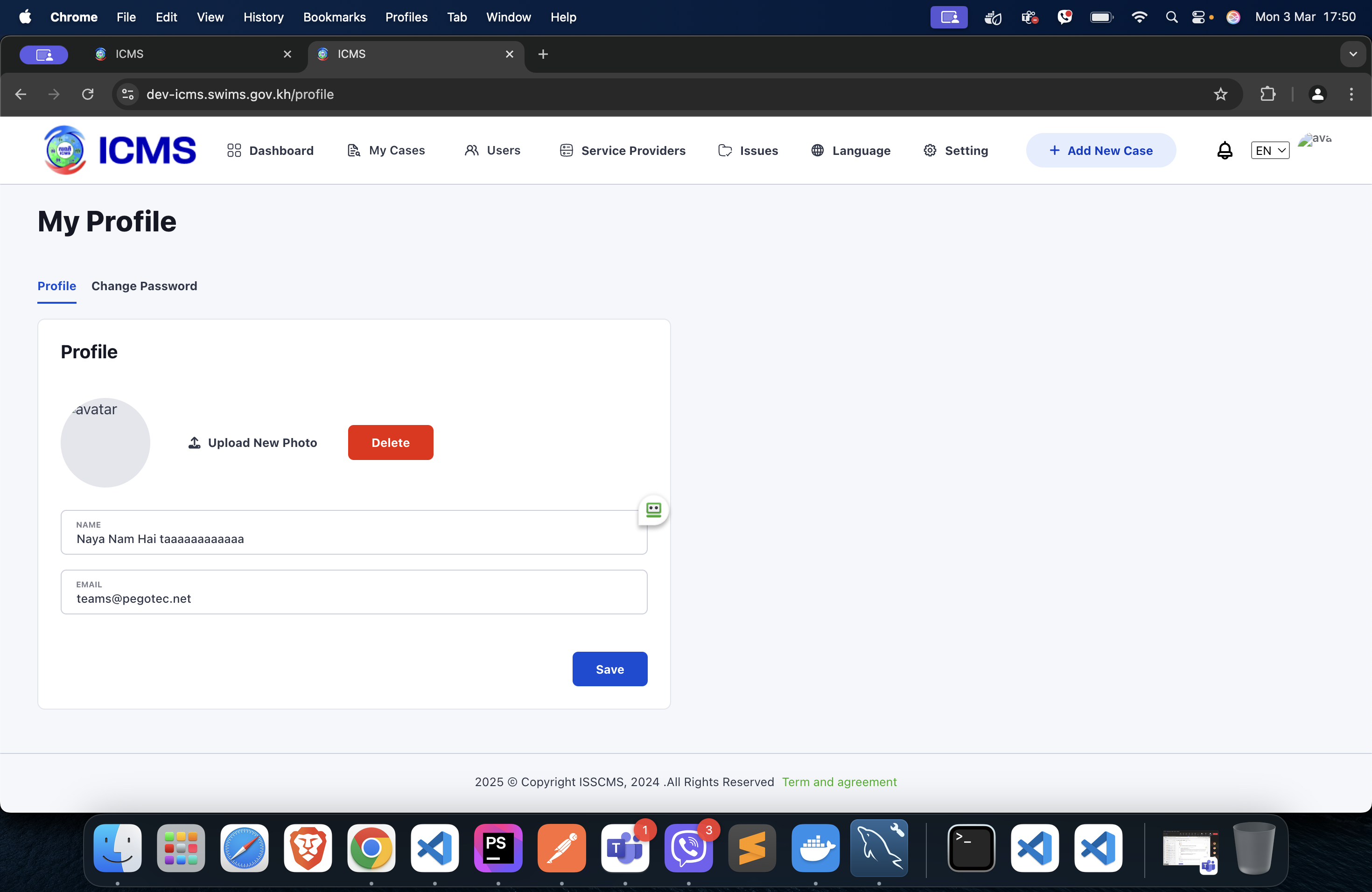Open the Bookmarks menu in menu bar
This screenshot has height=892, width=1372.
[334, 17]
